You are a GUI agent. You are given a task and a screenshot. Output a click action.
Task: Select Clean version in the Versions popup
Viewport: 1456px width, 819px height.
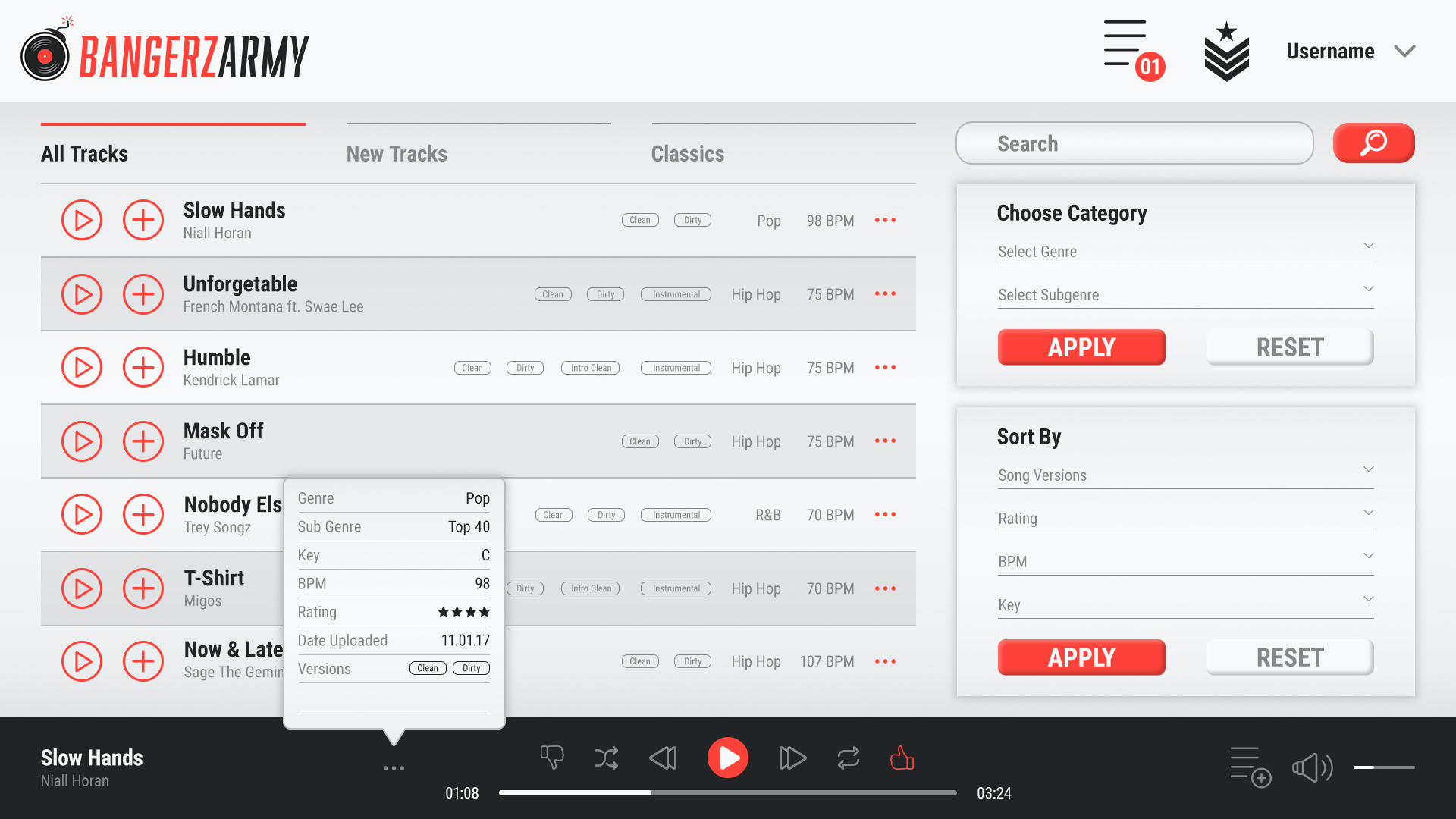coord(428,668)
